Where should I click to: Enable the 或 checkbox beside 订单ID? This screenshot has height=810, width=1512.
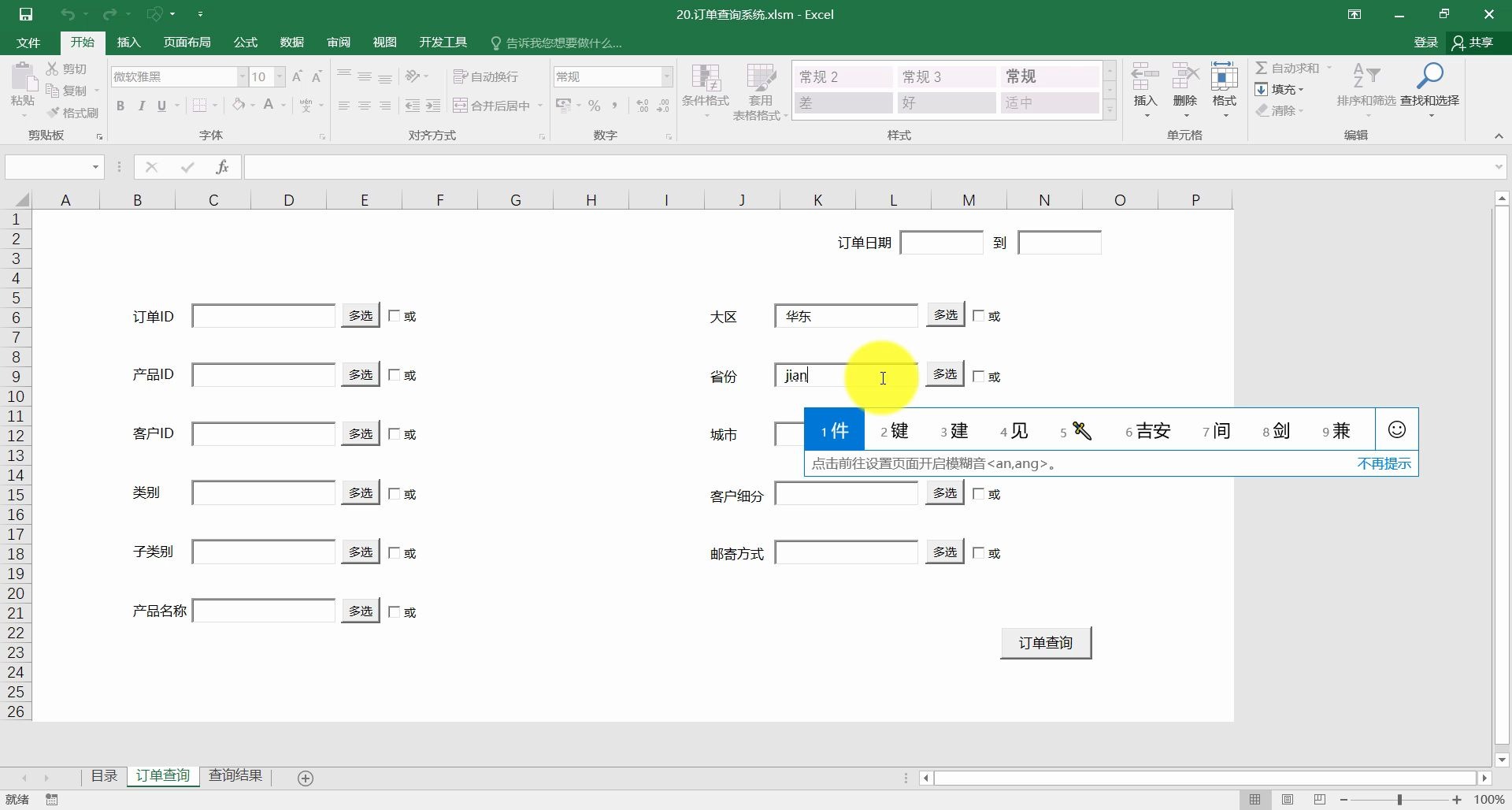point(395,316)
